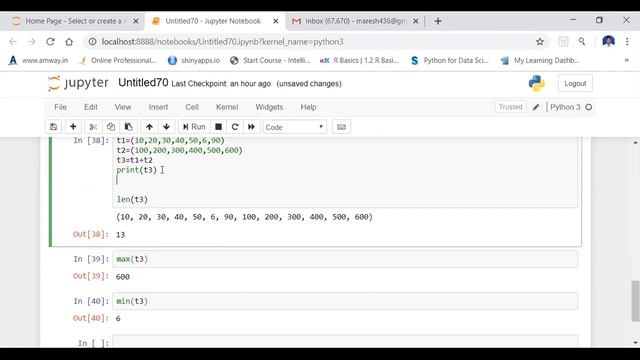The height and width of the screenshot is (360, 640).
Task: Open Online Professional bookmark
Action: (118, 60)
